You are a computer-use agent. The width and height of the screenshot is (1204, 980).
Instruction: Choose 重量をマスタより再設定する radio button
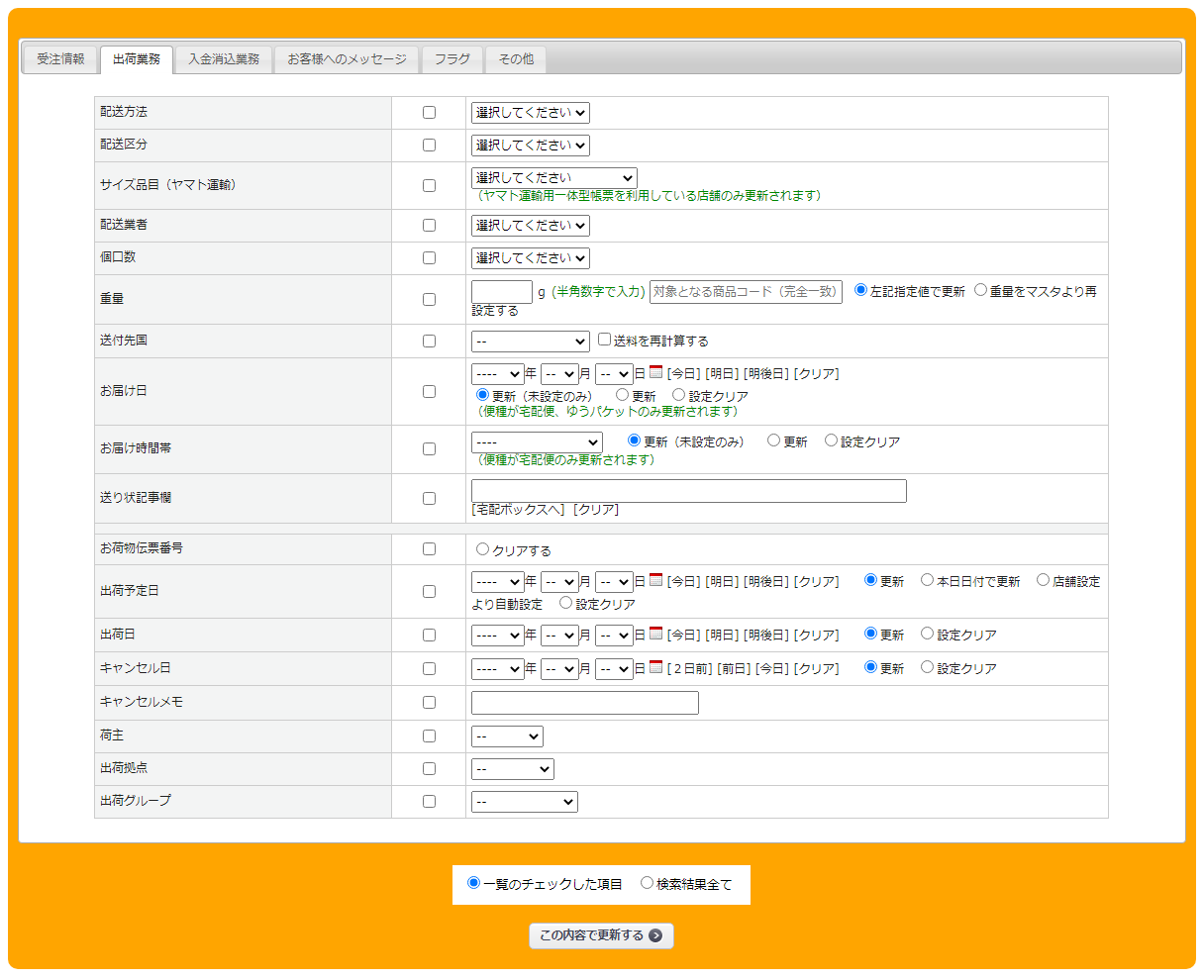pyautogui.click(x=980, y=290)
